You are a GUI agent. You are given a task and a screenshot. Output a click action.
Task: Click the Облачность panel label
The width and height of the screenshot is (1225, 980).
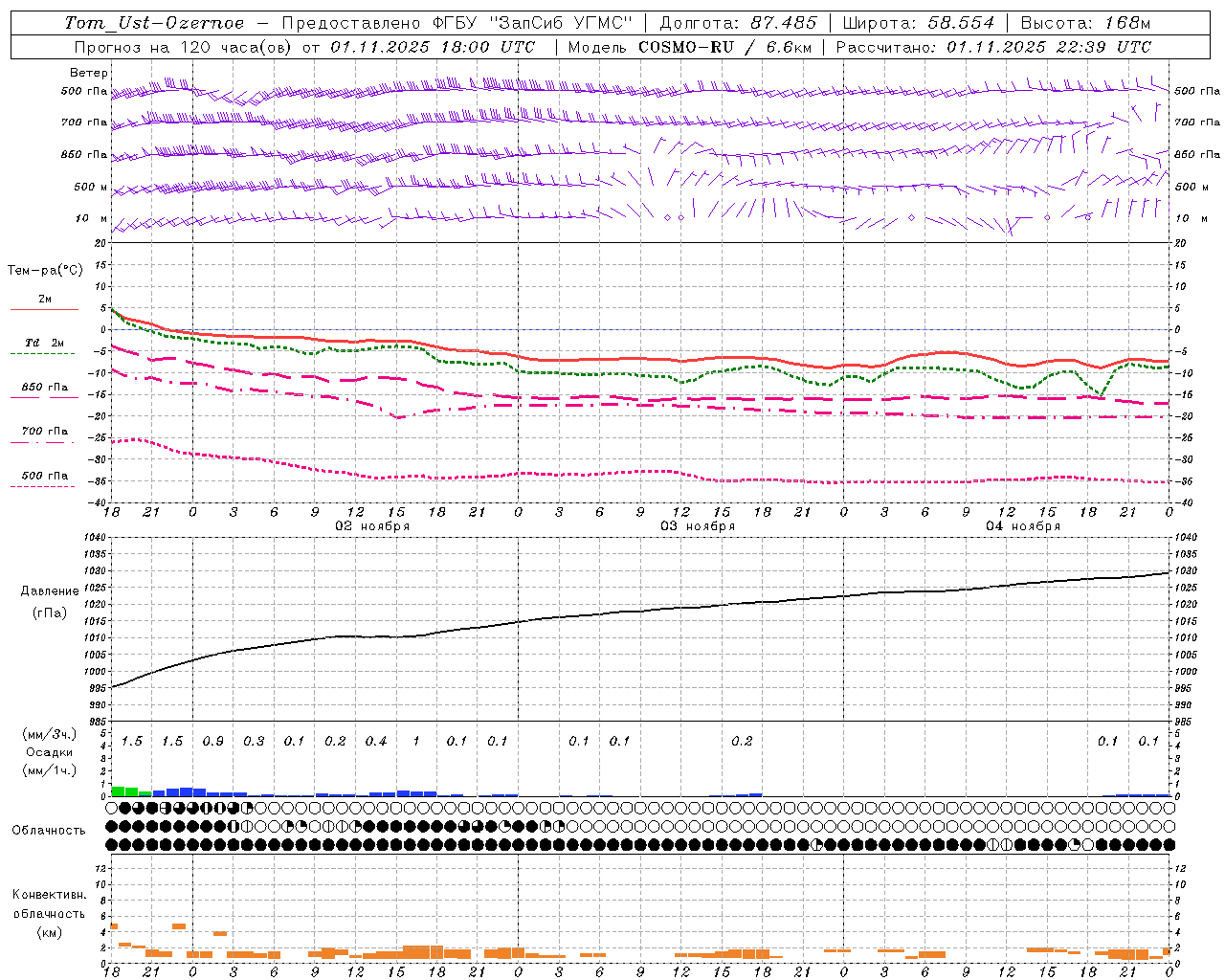(49, 831)
